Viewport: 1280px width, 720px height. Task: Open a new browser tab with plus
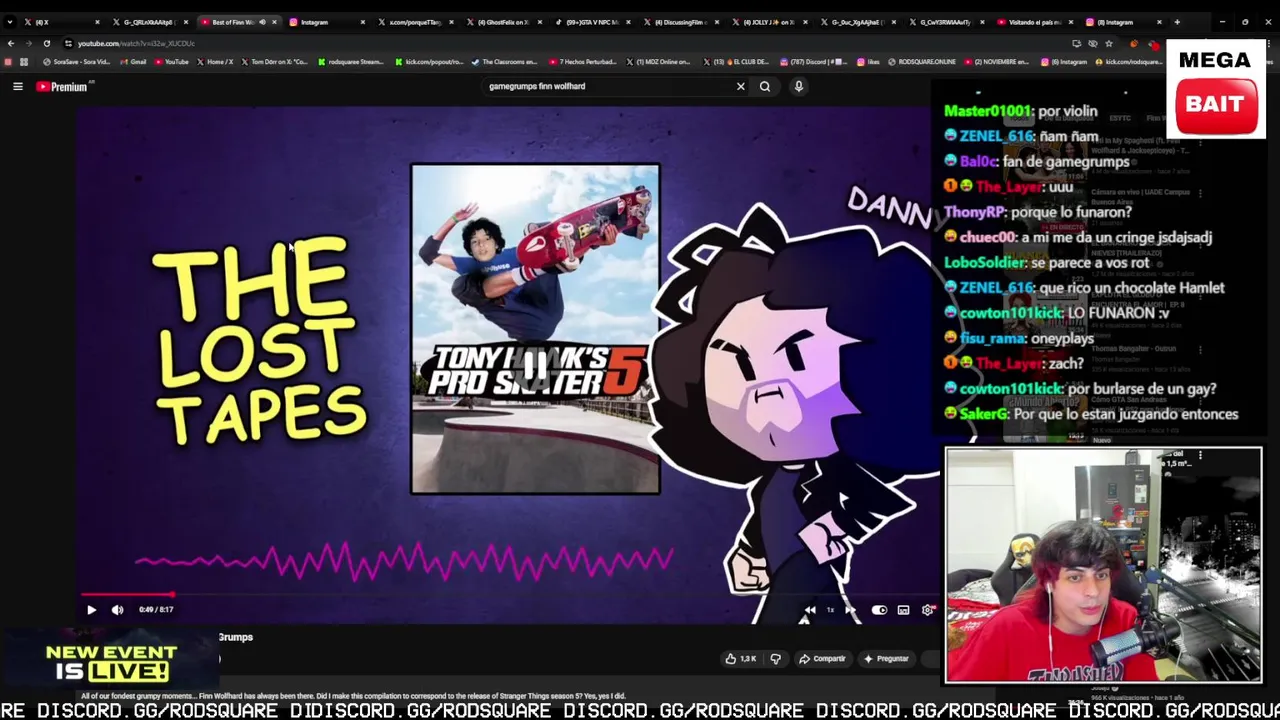click(x=1176, y=22)
